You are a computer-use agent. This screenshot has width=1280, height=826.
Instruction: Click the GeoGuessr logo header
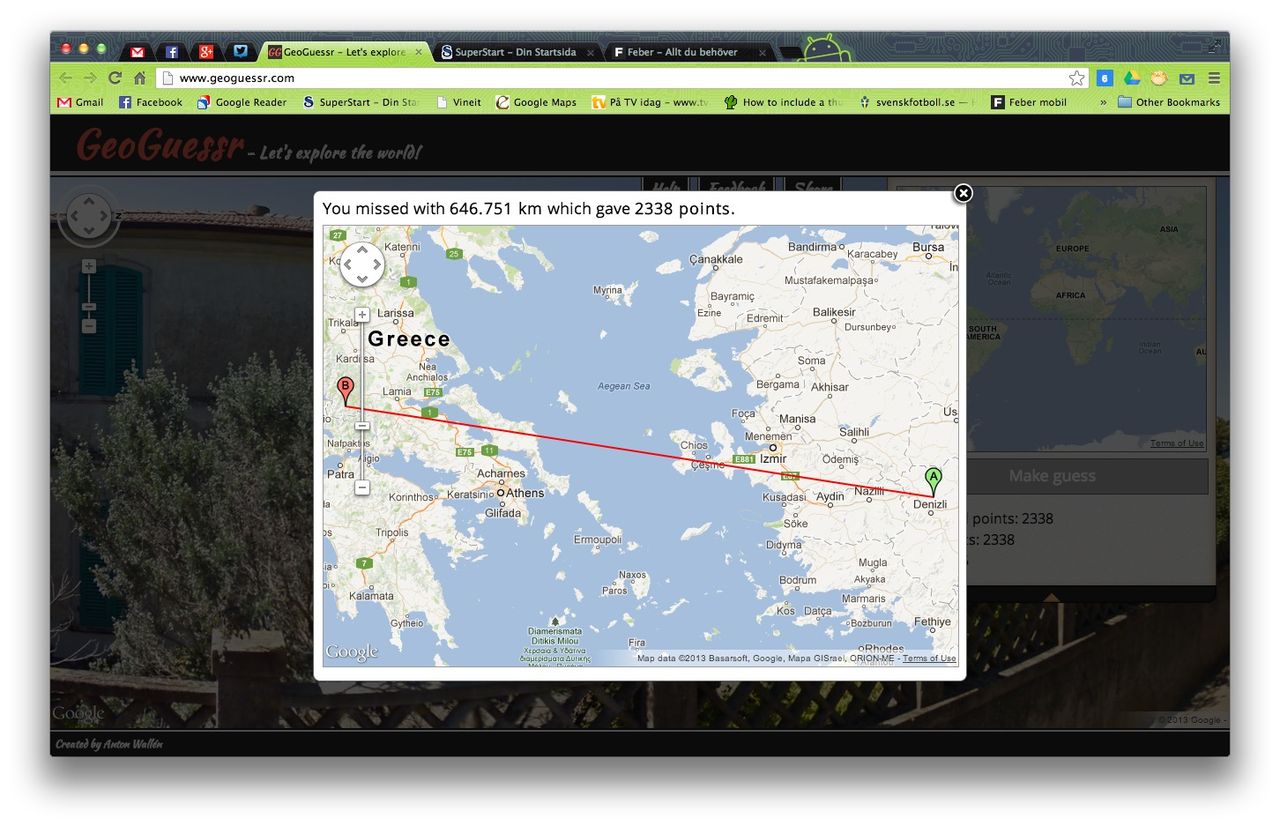click(x=160, y=146)
